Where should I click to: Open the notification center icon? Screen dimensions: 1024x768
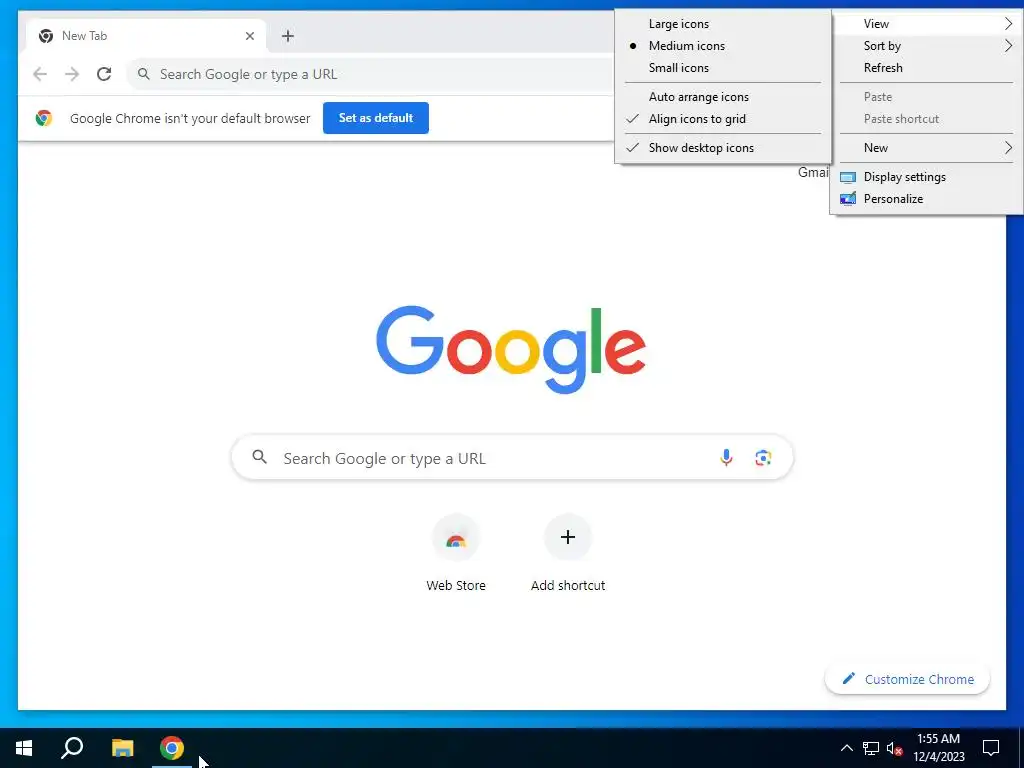[991, 748]
